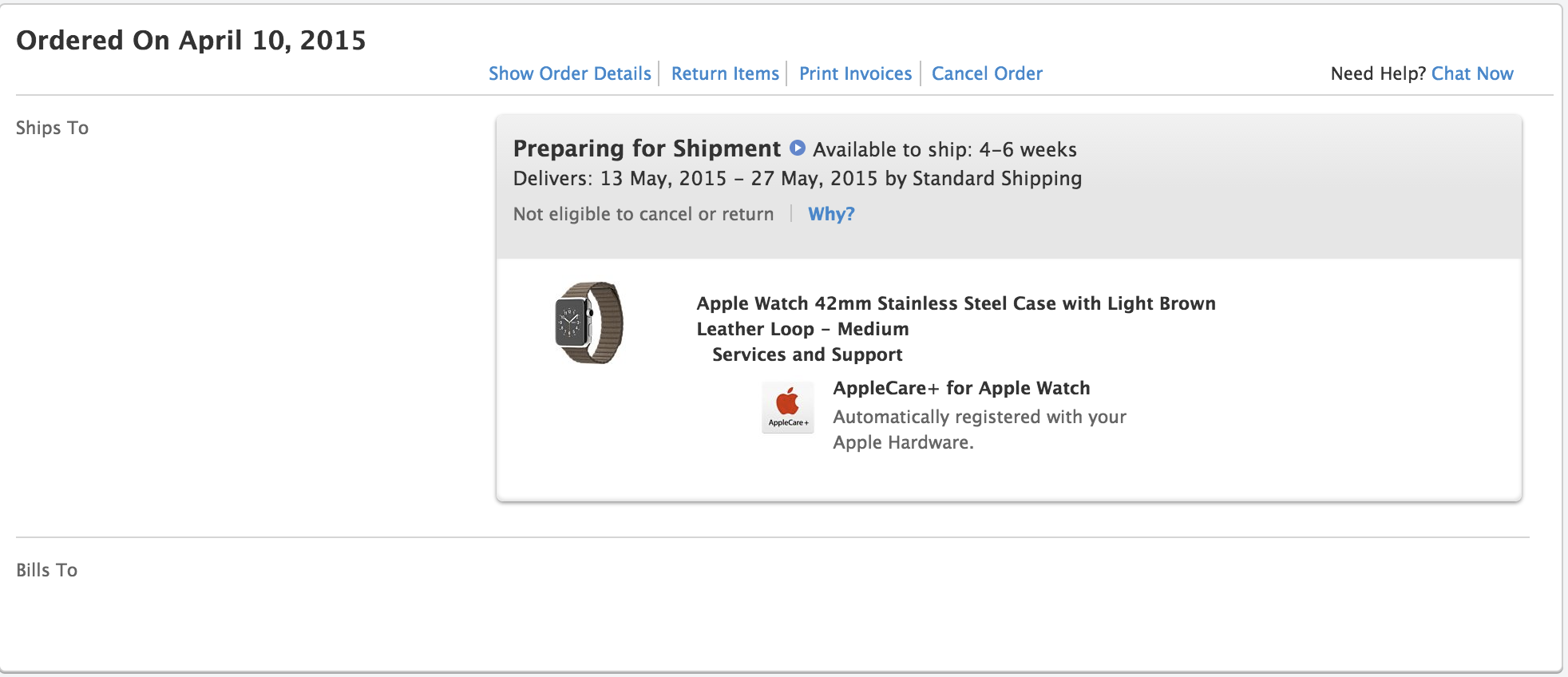Select Print Invoices

pyautogui.click(x=855, y=73)
